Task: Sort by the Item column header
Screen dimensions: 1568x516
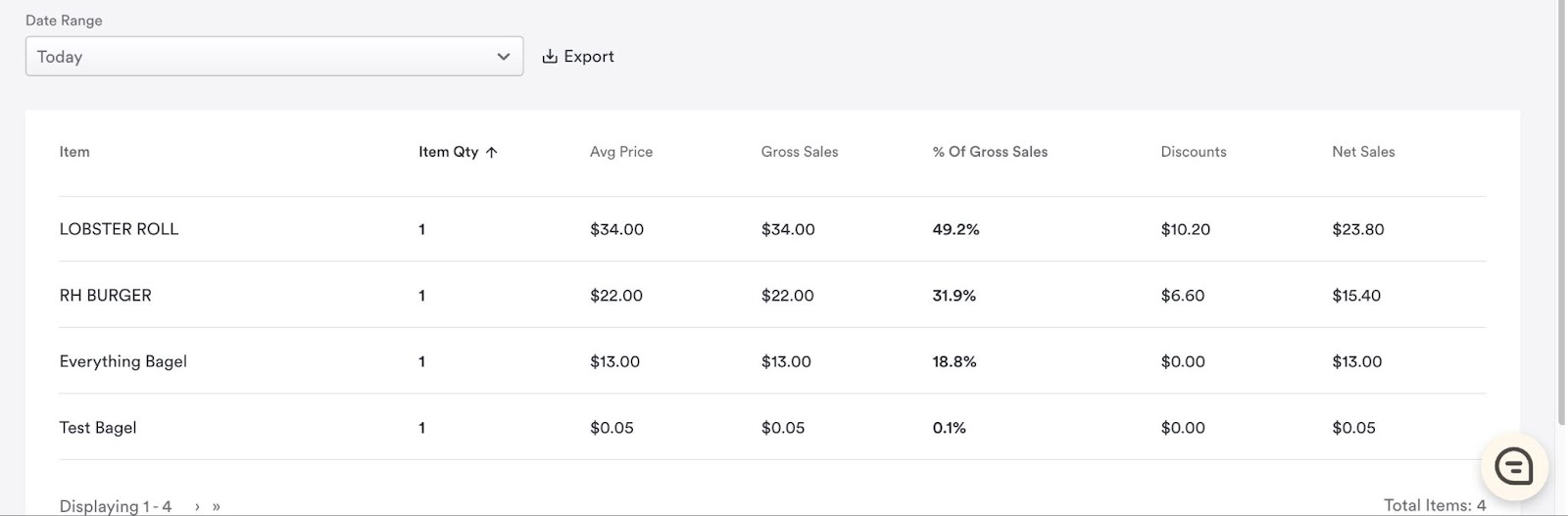Action: point(74,152)
